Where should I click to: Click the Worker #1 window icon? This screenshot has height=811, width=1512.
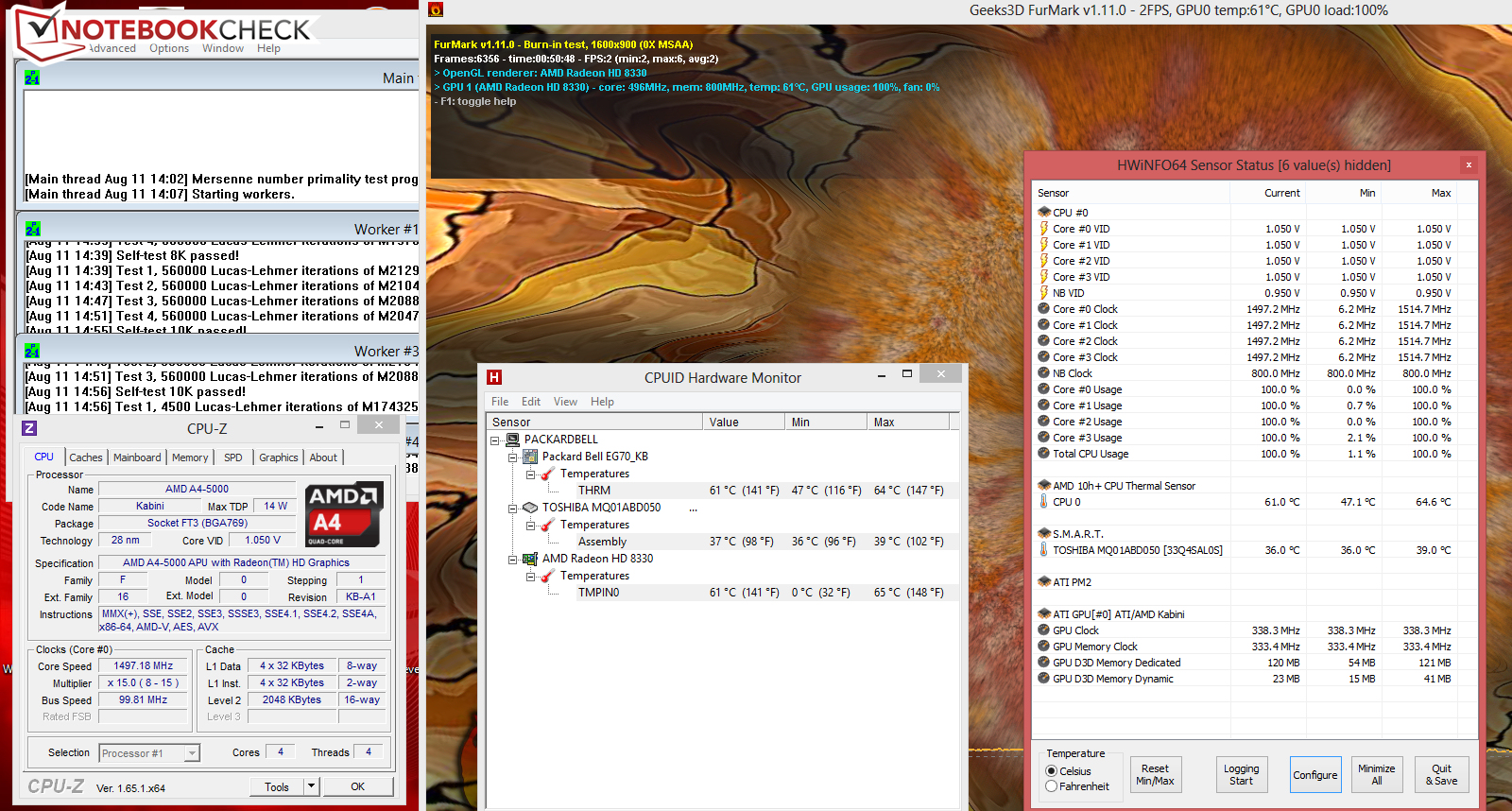[33, 229]
